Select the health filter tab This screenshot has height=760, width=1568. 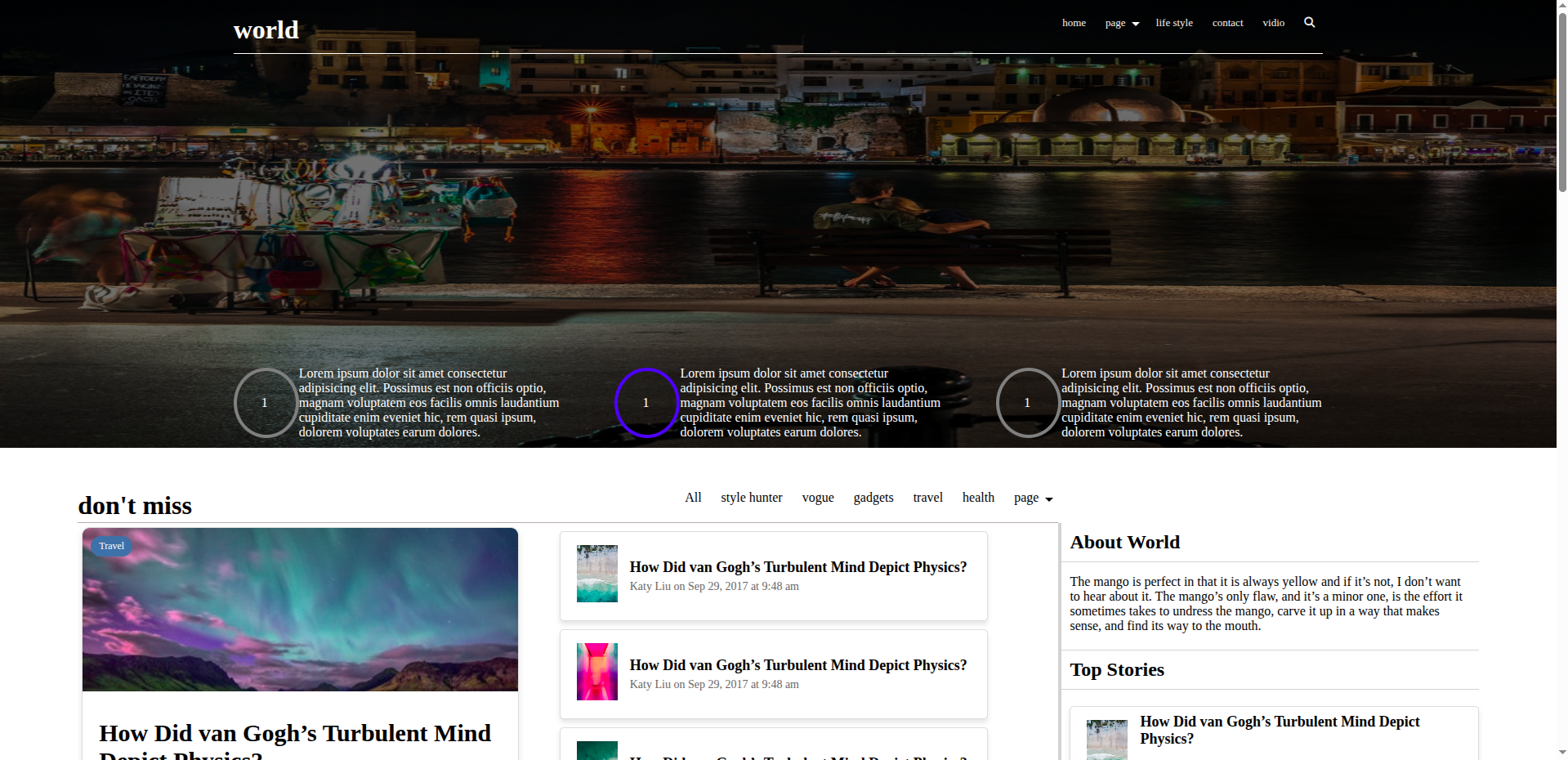(x=978, y=498)
